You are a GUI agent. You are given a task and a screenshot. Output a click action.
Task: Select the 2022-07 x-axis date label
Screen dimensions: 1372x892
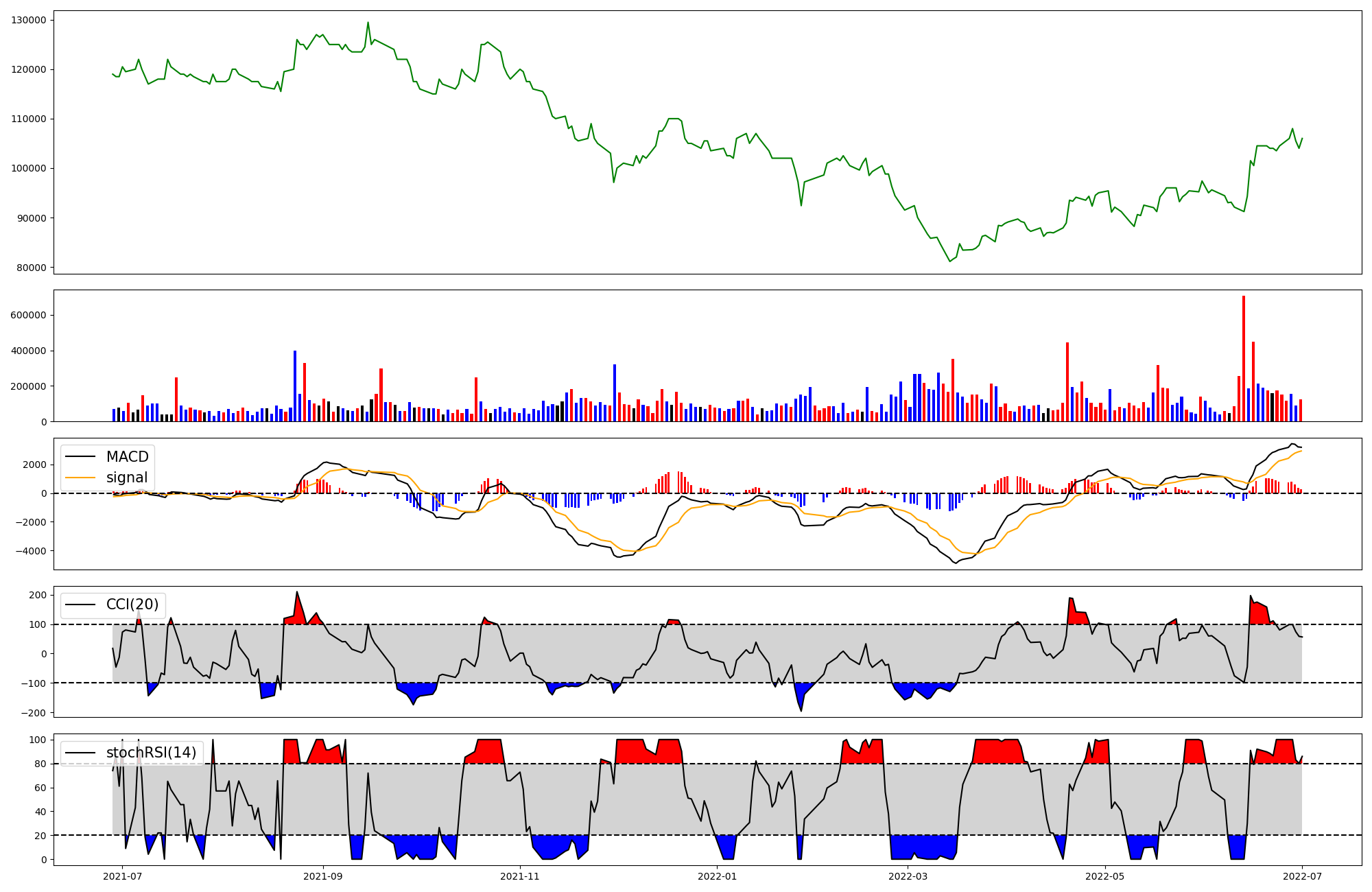[x=1302, y=876]
